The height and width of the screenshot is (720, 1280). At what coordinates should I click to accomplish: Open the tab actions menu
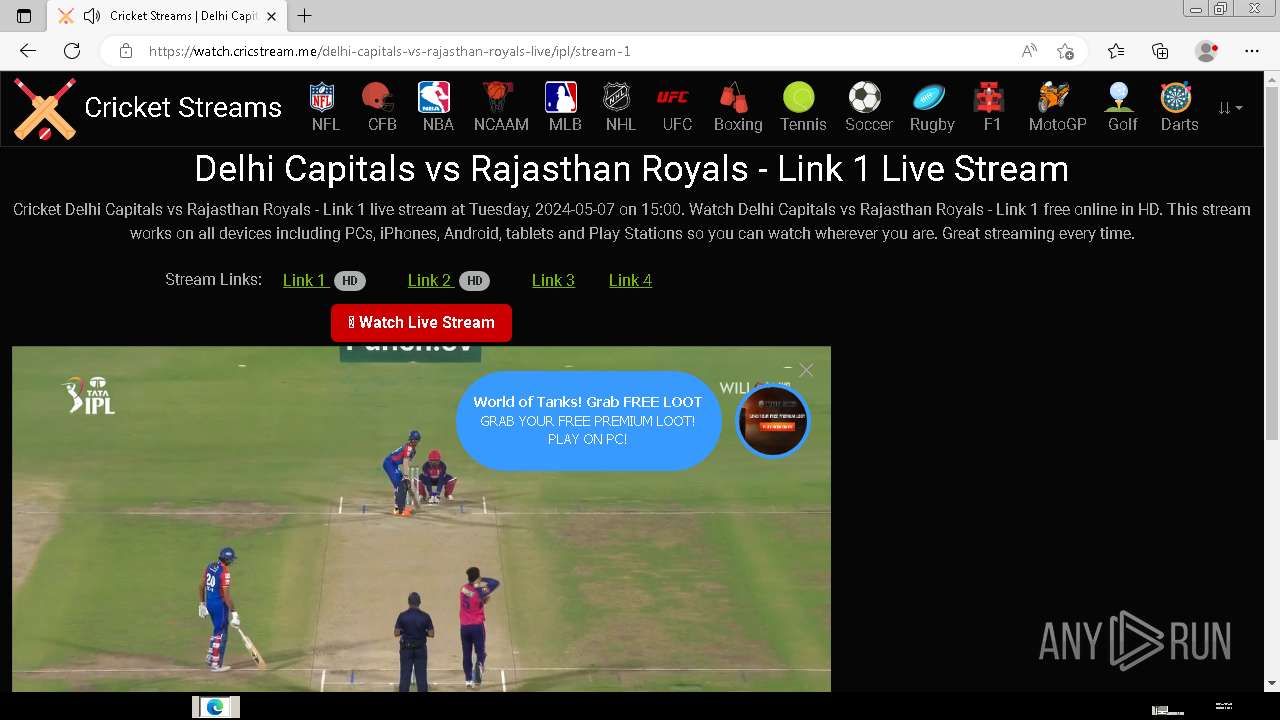click(24, 16)
